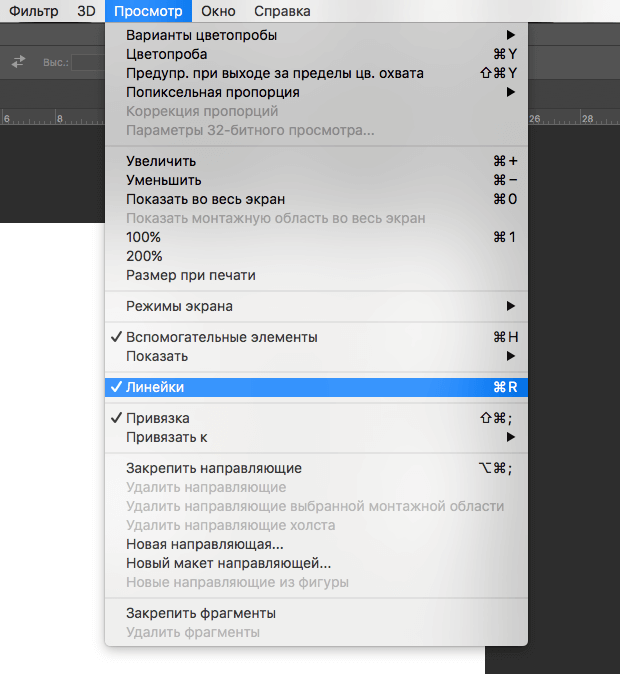Image resolution: width=620 pixels, height=674 pixels.
Task: Open the Справка help menu
Action: (x=282, y=11)
